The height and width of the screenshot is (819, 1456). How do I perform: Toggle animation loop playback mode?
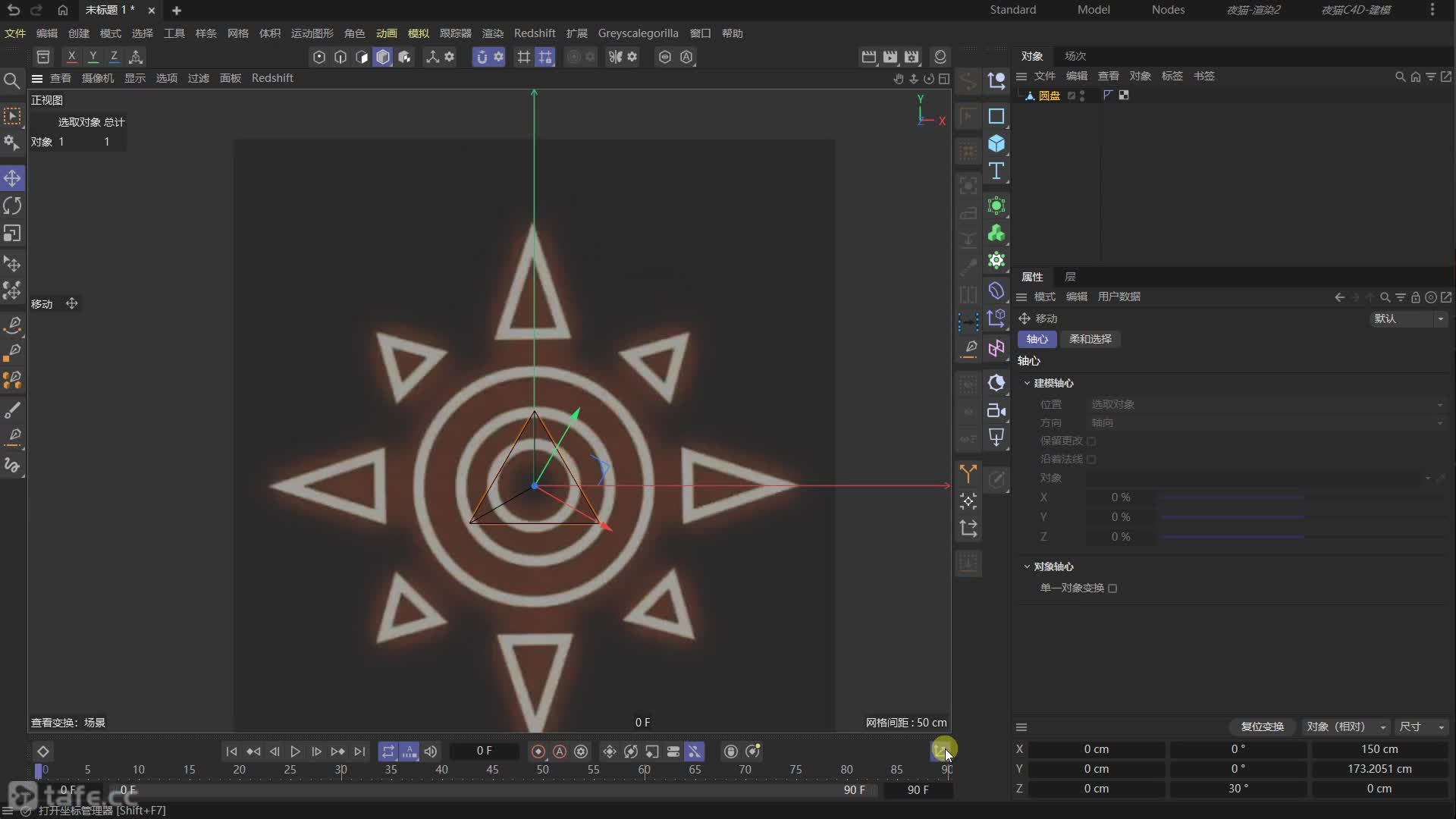click(388, 752)
